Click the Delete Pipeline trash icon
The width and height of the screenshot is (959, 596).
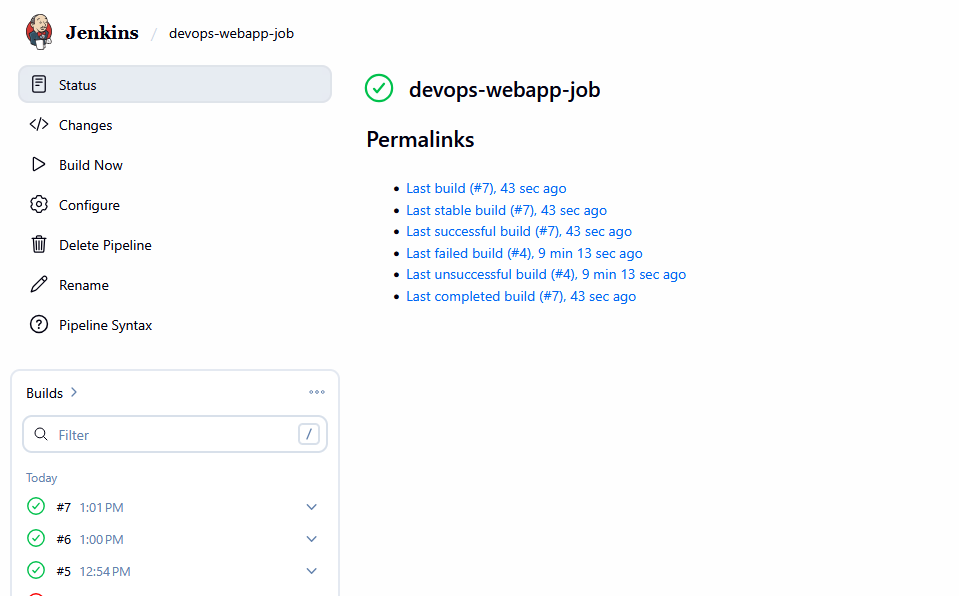point(39,245)
